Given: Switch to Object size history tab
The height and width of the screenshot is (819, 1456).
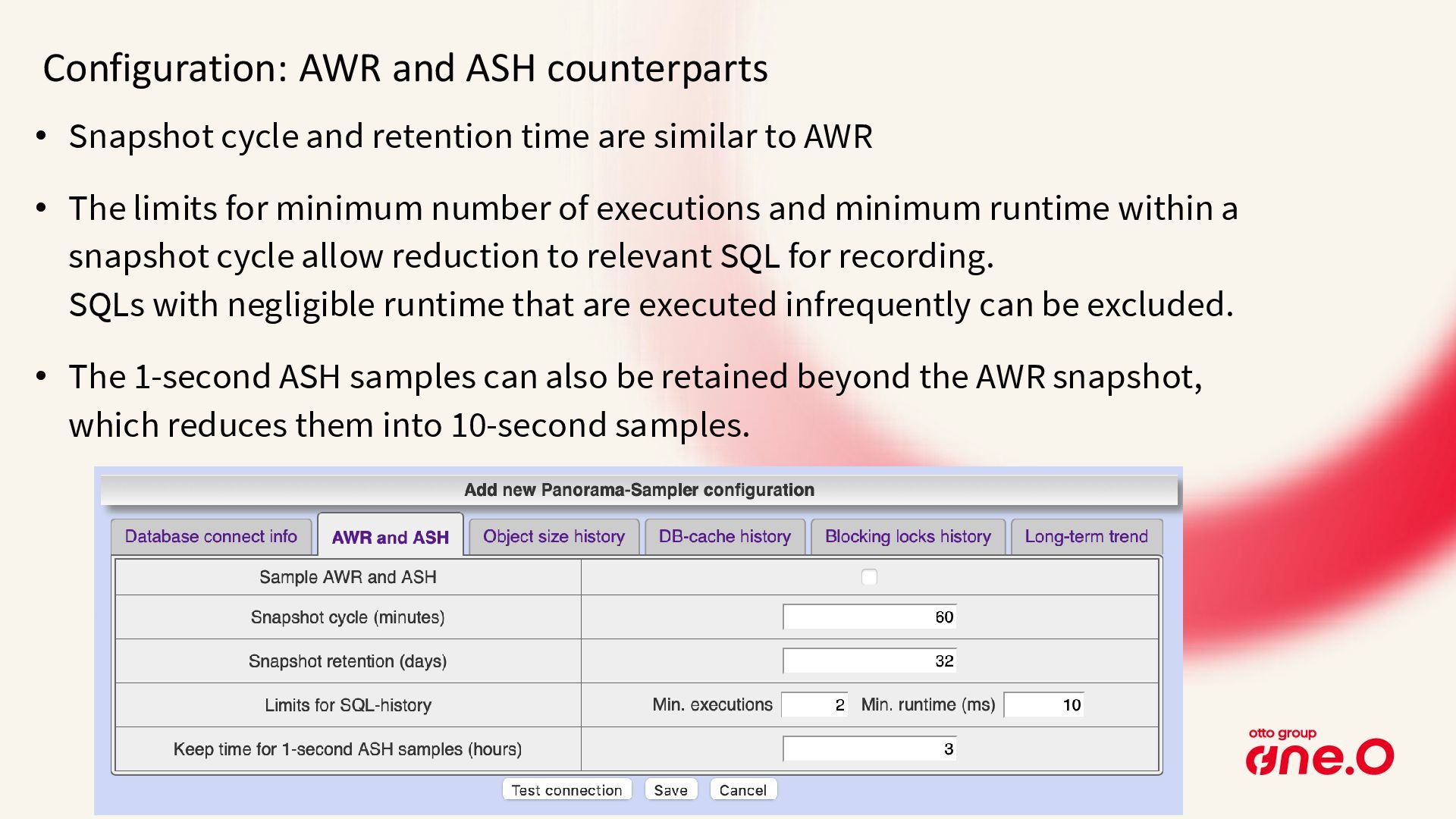Looking at the screenshot, I should pos(554,537).
